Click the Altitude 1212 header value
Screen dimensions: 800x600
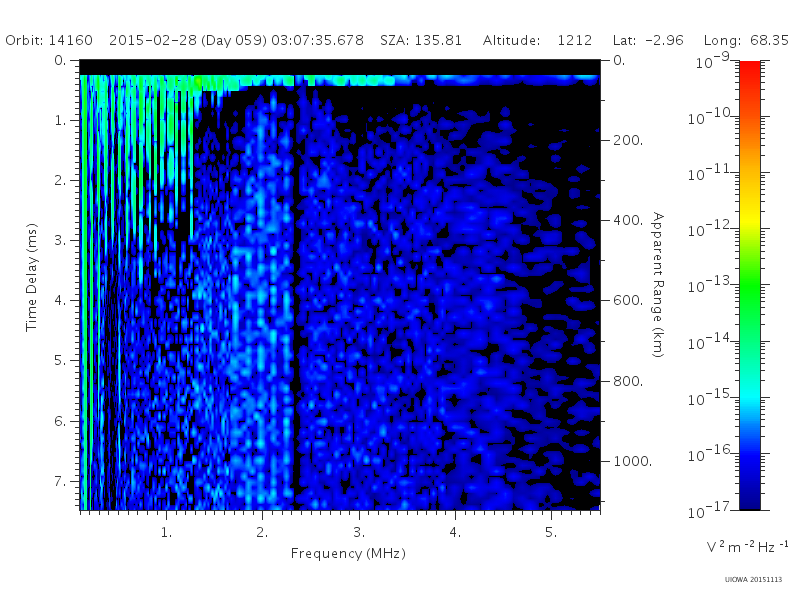tap(537, 40)
